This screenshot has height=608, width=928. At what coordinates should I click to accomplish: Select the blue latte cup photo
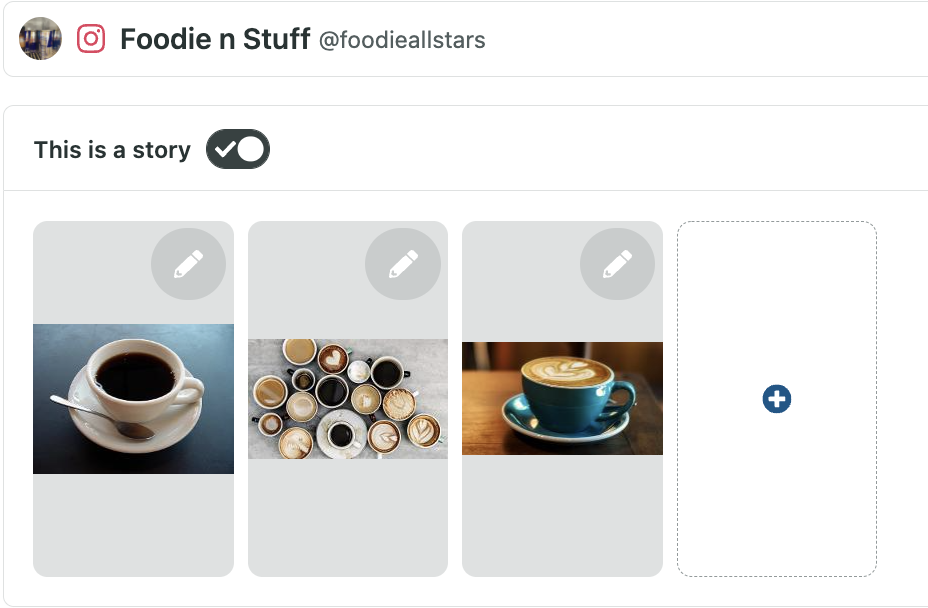click(562, 398)
